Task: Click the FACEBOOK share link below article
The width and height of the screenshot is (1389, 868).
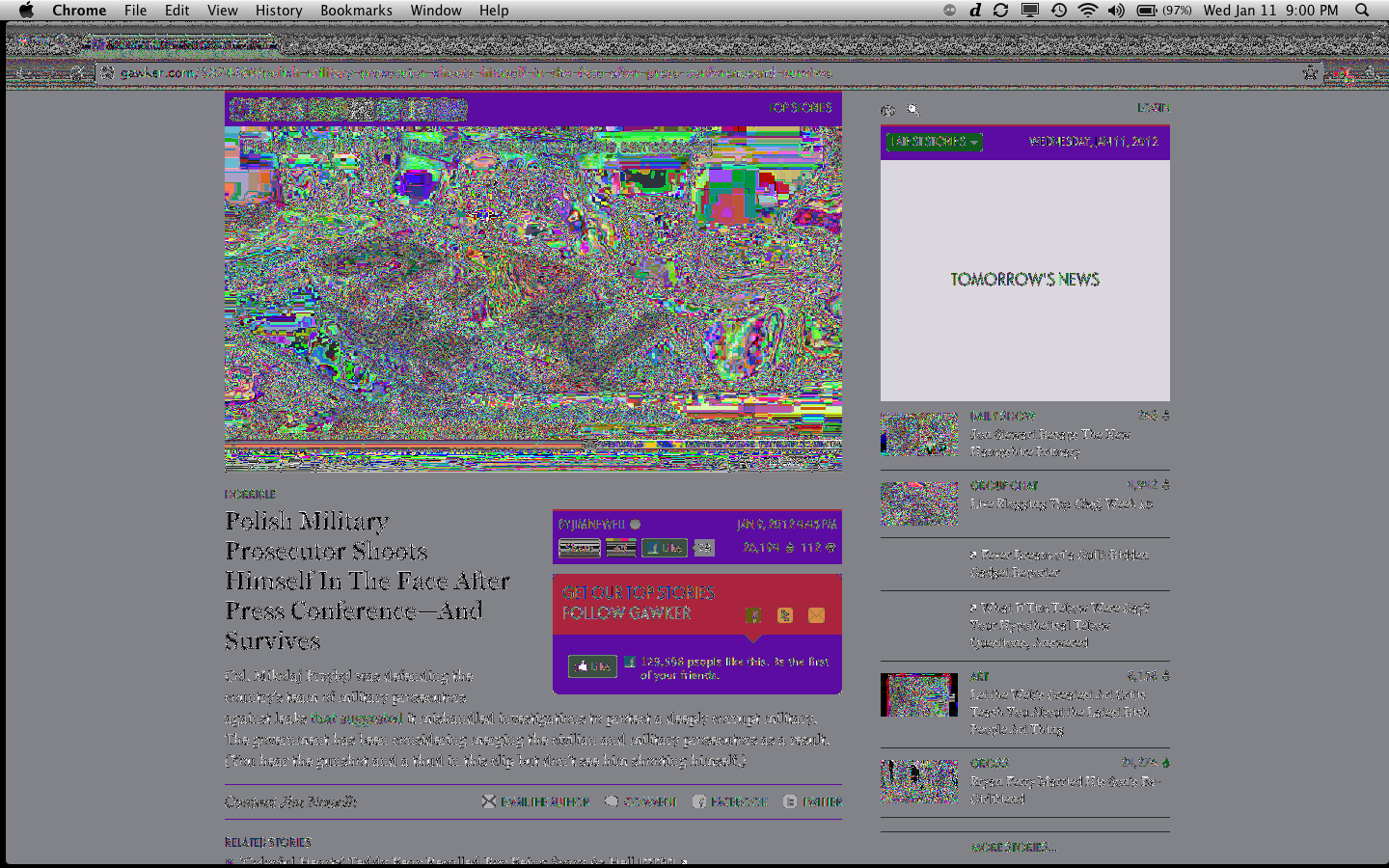Action: pos(730,801)
